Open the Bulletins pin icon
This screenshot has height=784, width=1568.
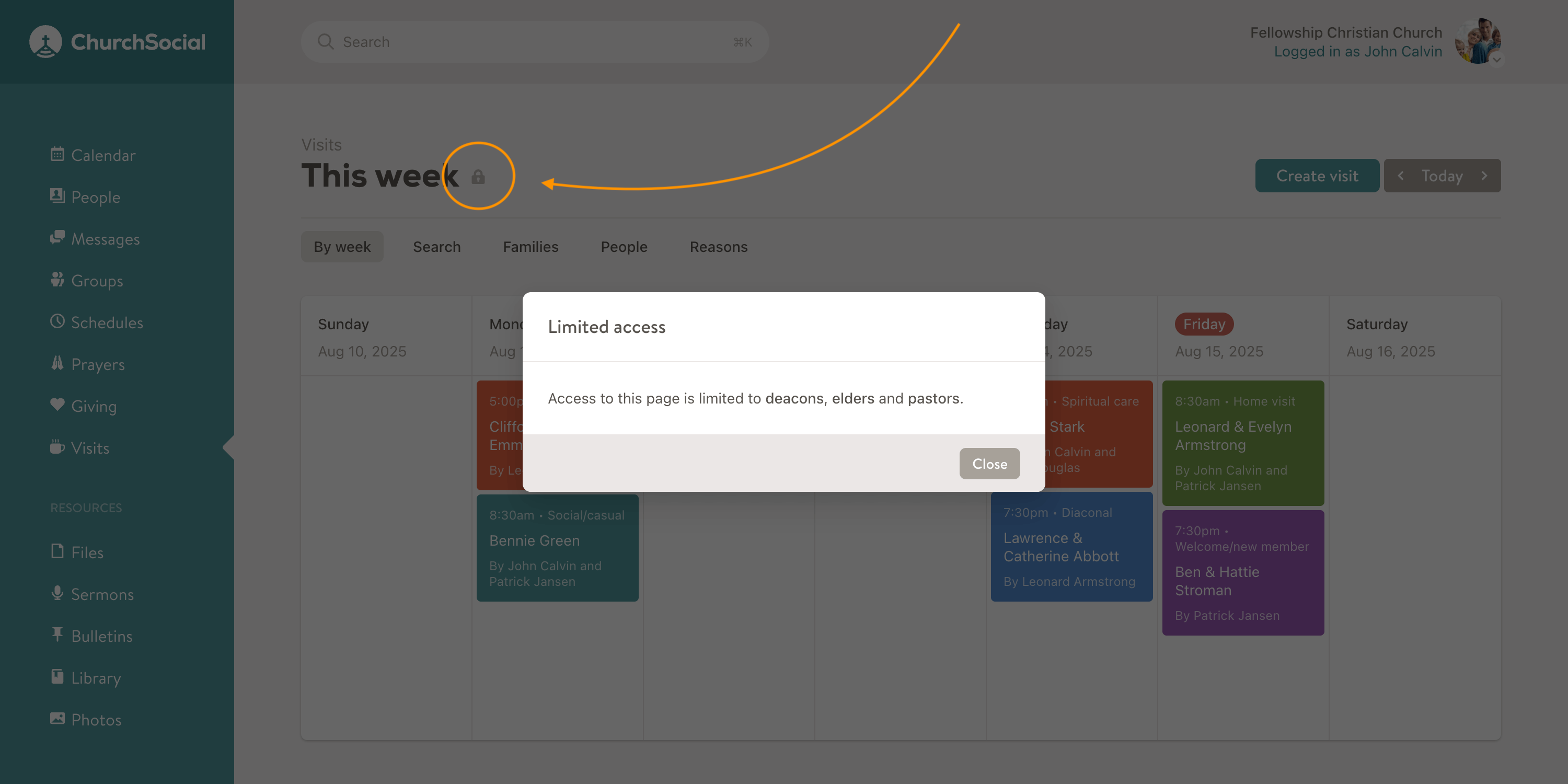[57, 635]
